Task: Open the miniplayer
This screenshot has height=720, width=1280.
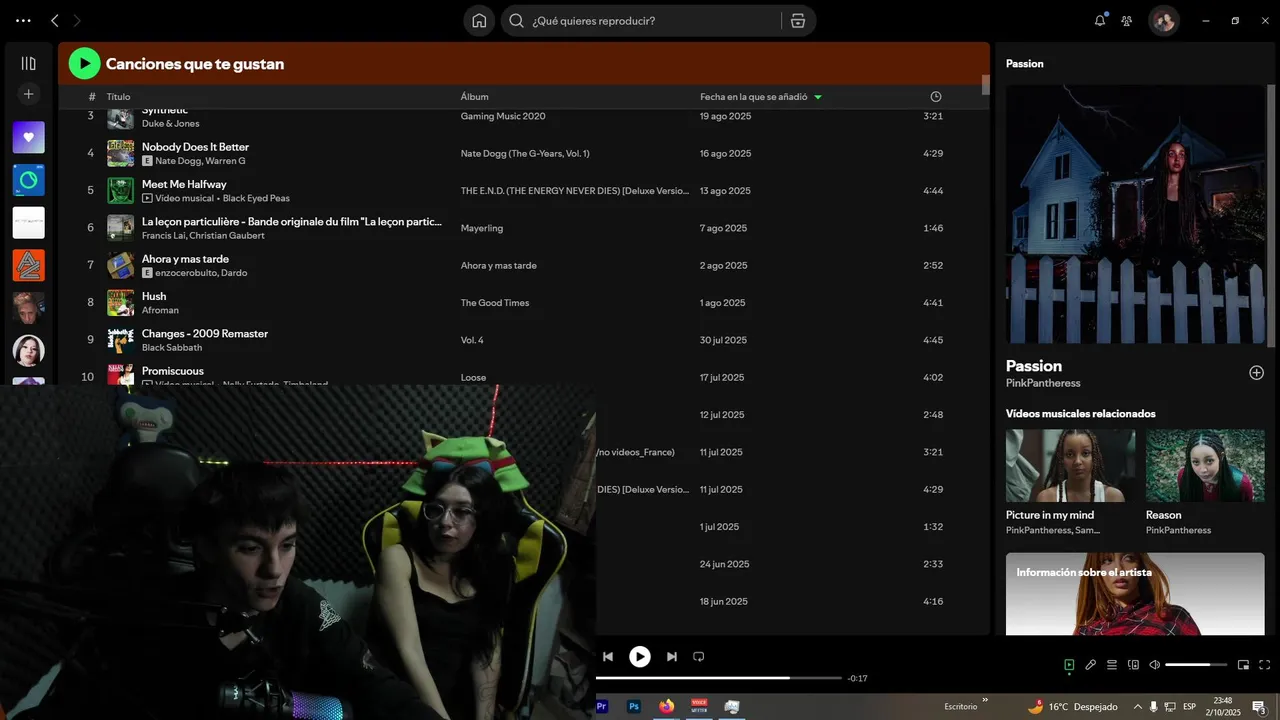Action: (x=1243, y=664)
